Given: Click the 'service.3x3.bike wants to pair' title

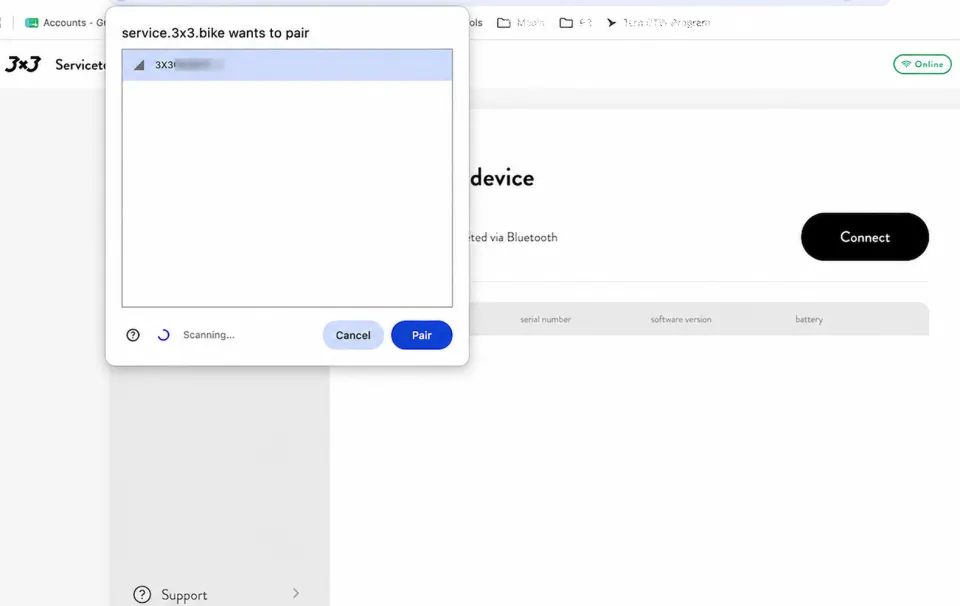Looking at the screenshot, I should [216, 33].
